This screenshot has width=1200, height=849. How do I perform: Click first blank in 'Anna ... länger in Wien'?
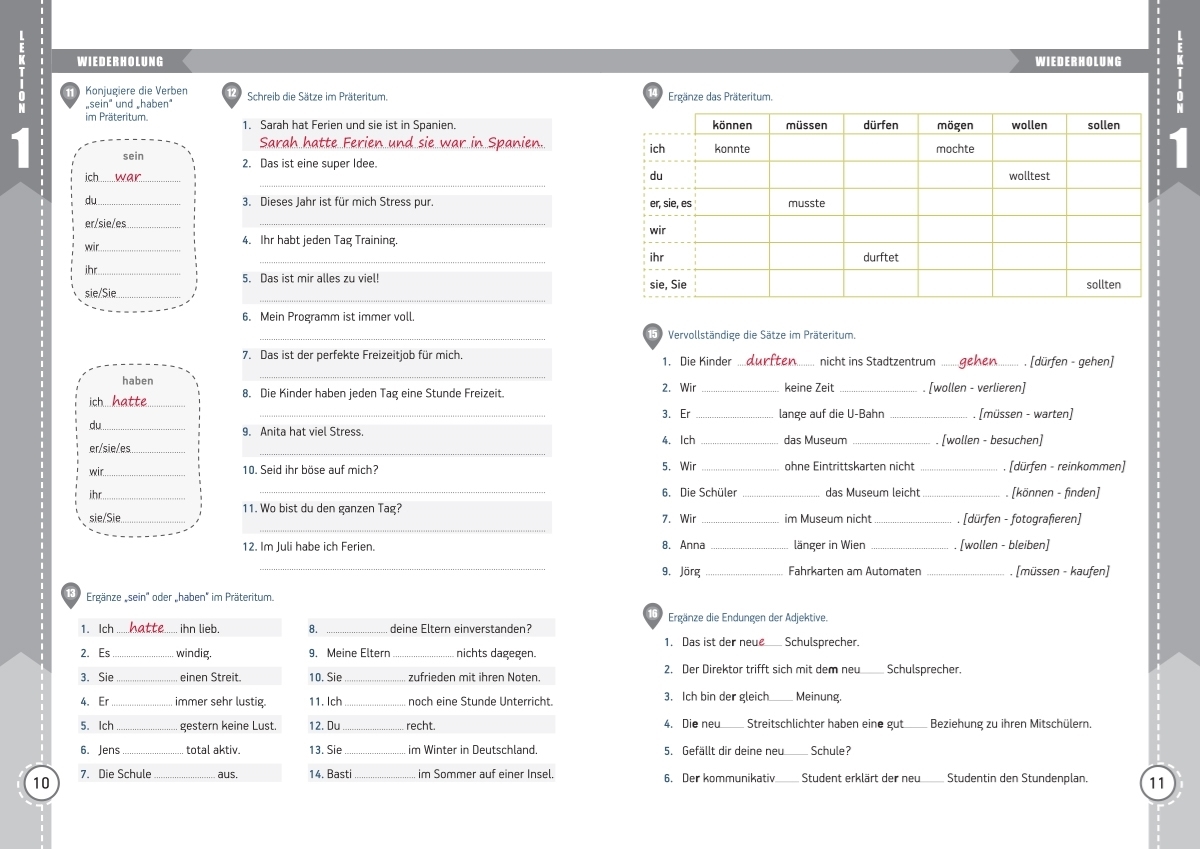coord(748,546)
